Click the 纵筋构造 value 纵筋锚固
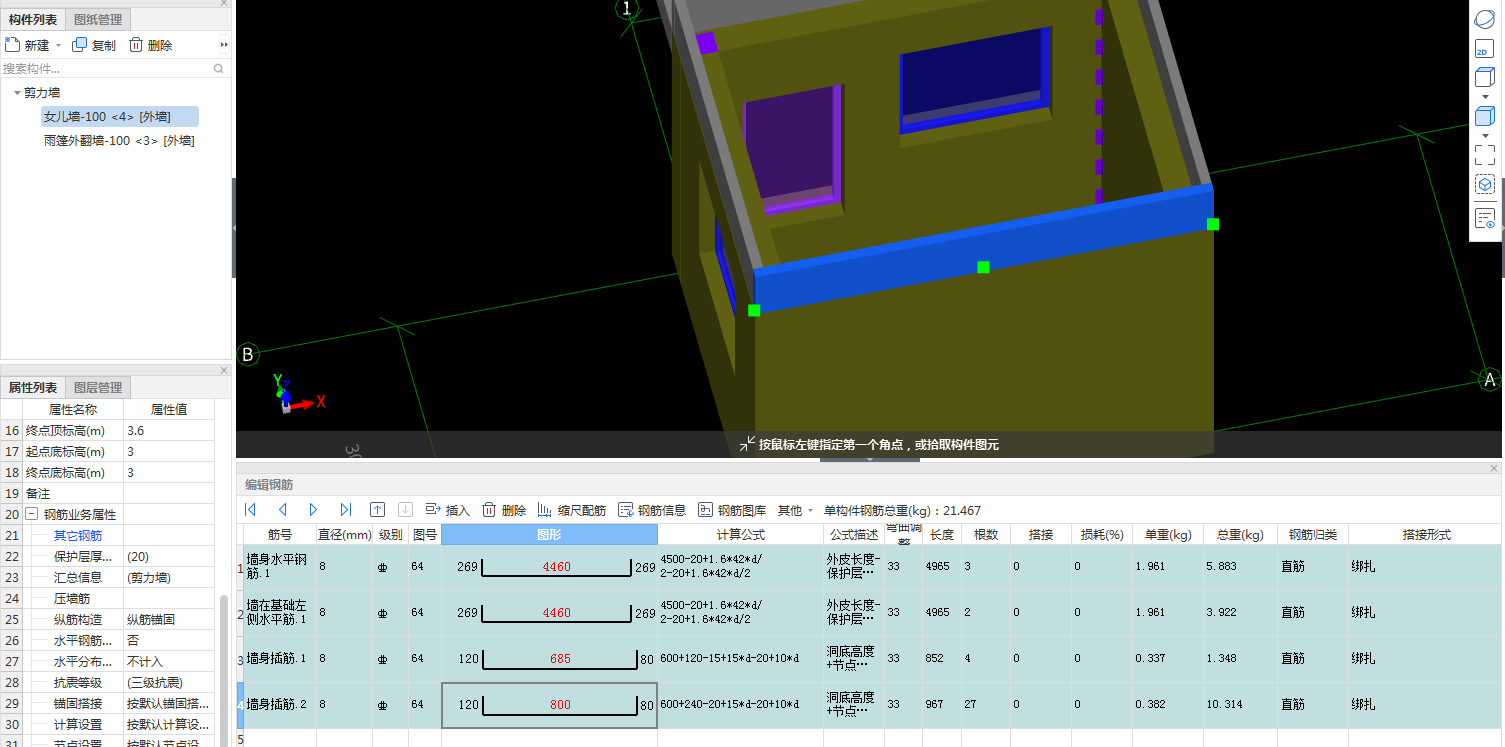Viewport: 1505px width, 747px height. (x=169, y=619)
